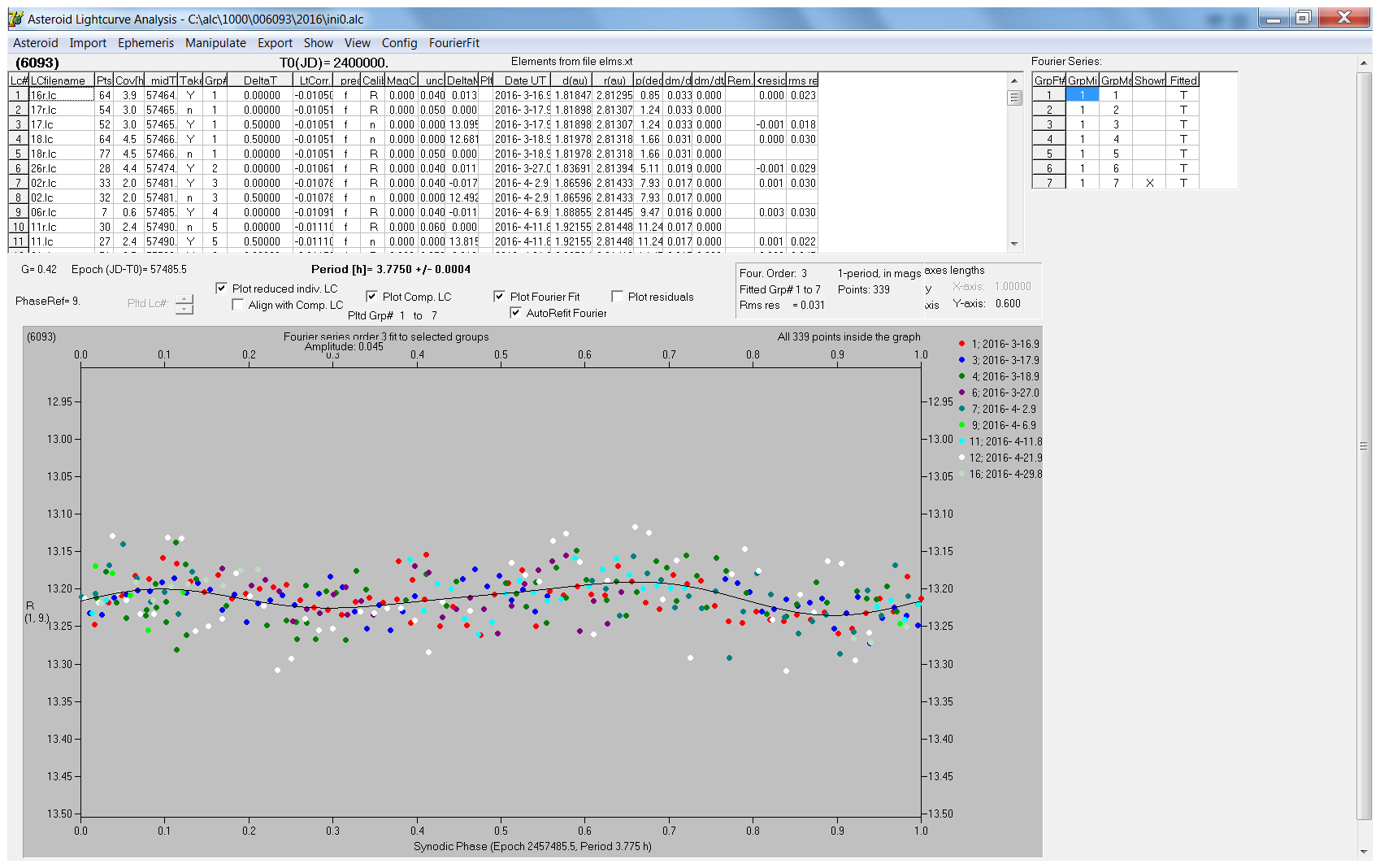
Task: Select file 17.lc in row 3
Action: (x=62, y=124)
